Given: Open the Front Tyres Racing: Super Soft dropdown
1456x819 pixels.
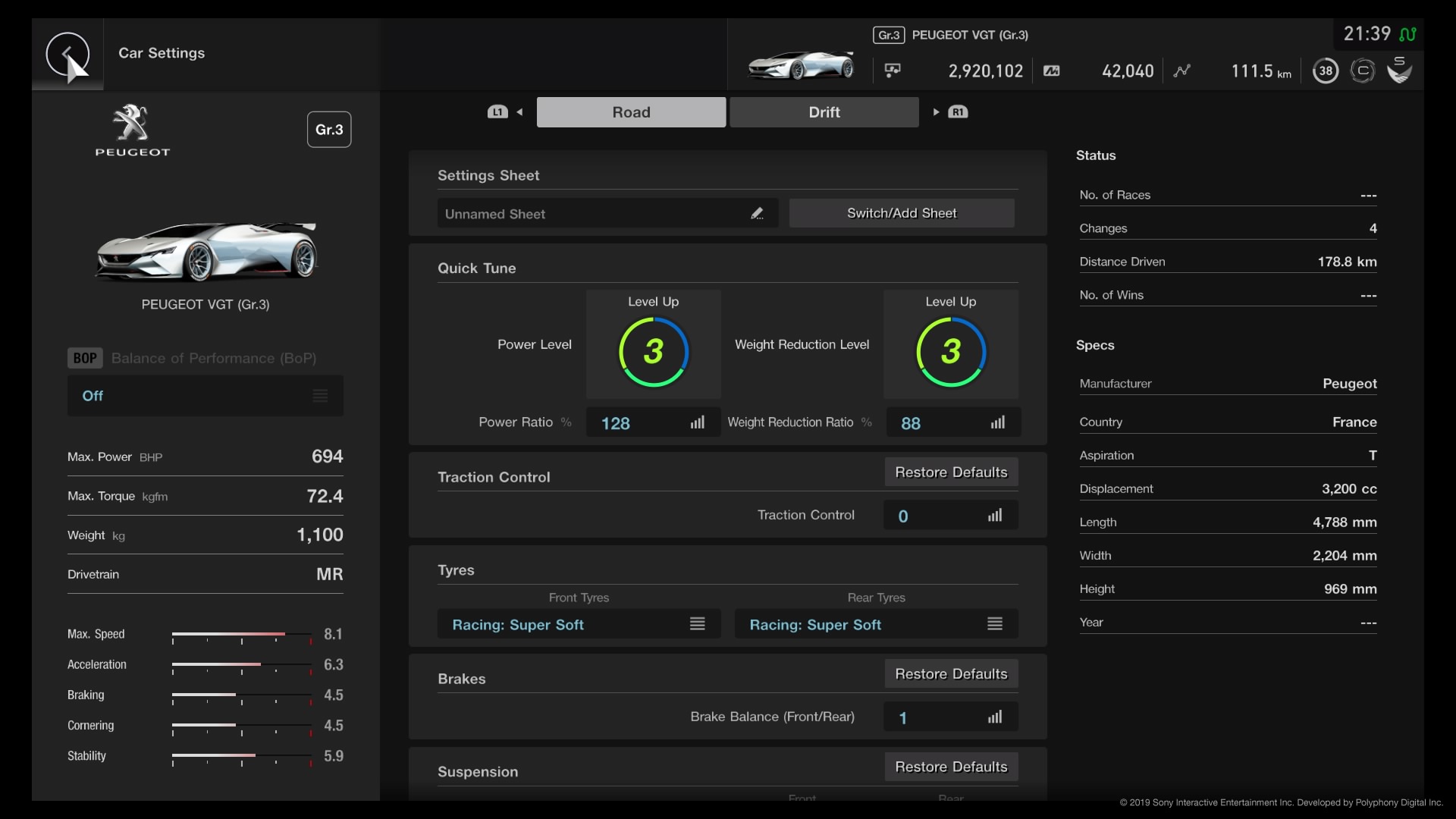Looking at the screenshot, I should pyautogui.click(x=579, y=624).
